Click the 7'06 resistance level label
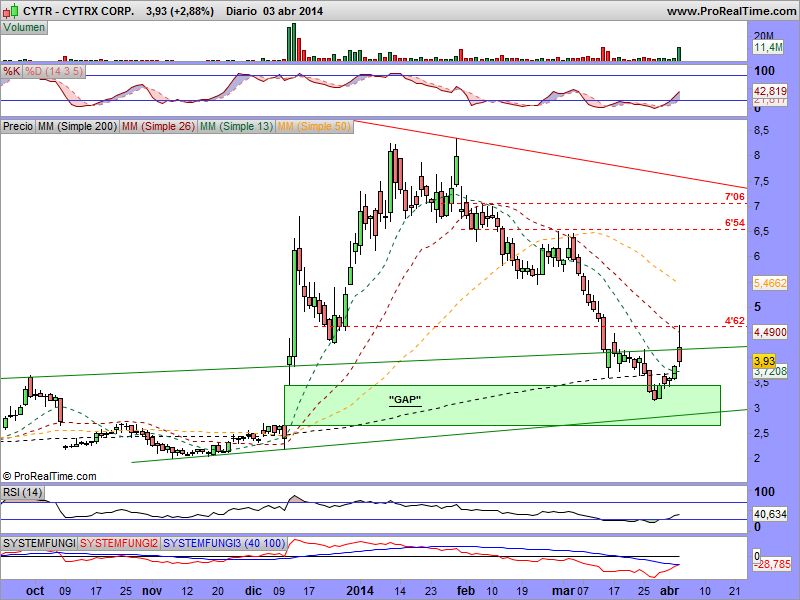Image resolution: width=800 pixels, height=600 pixels. point(735,197)
